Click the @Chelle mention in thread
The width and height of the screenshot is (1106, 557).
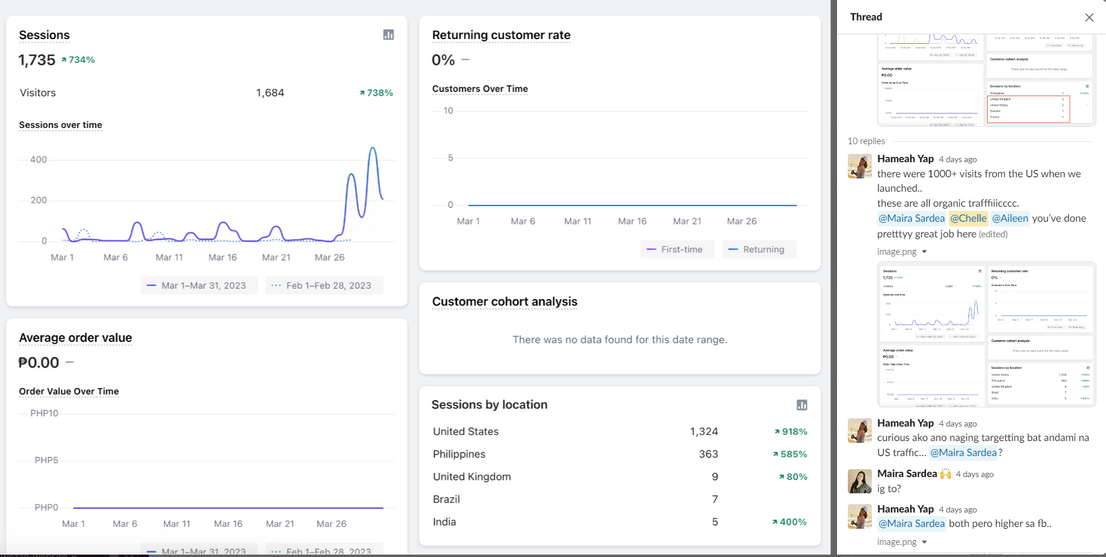coord(968,218)
